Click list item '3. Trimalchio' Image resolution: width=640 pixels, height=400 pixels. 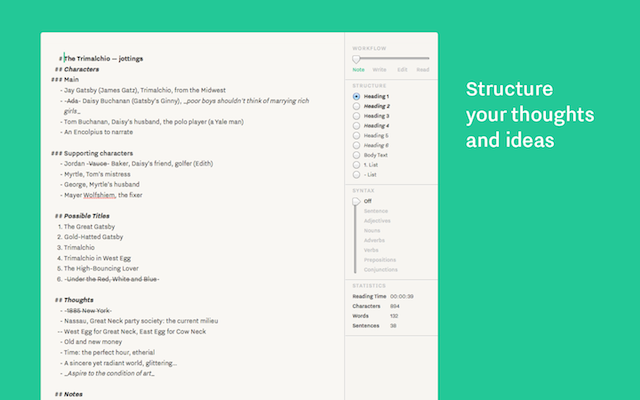[76, 248]
